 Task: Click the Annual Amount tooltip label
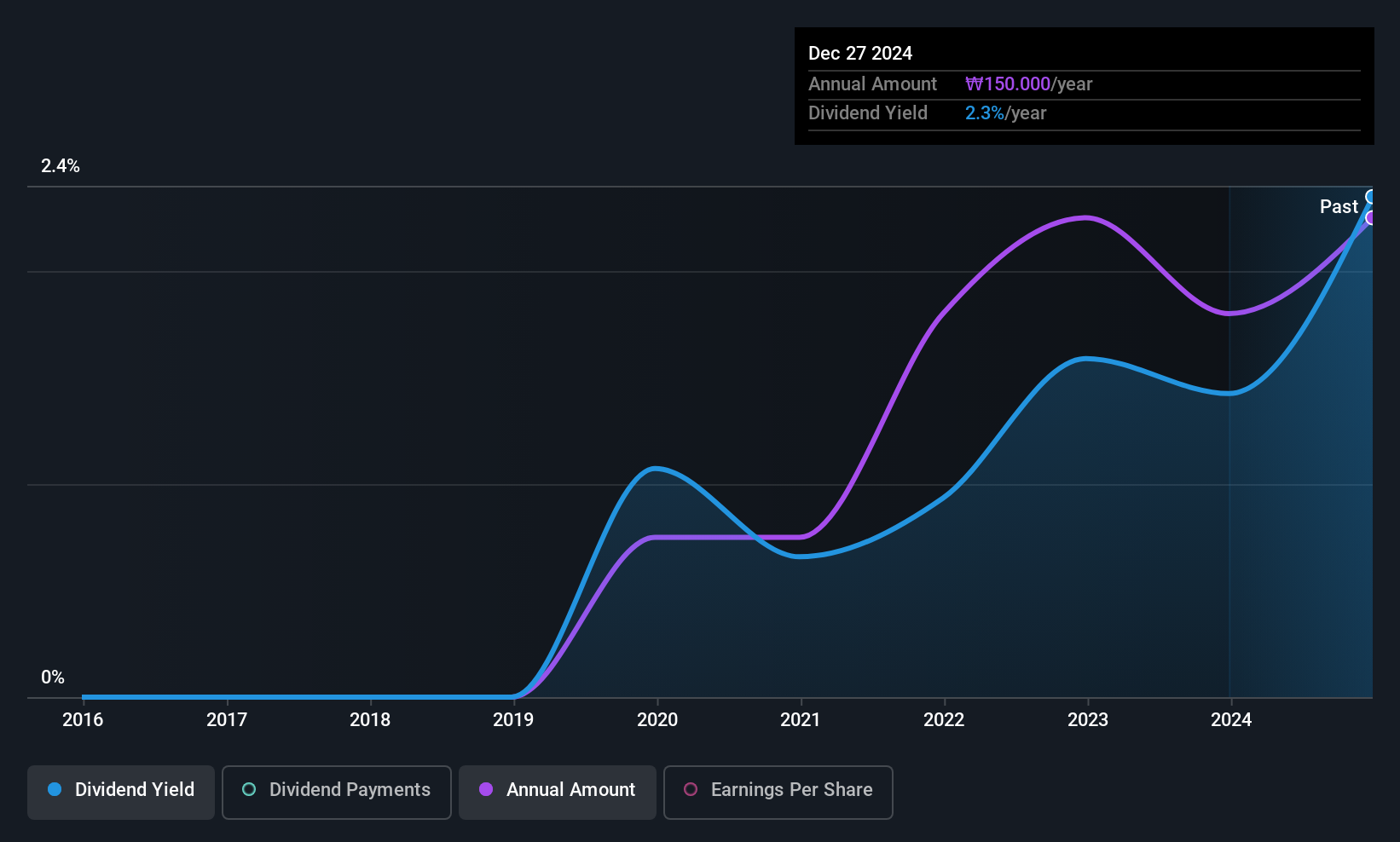point(872,84)
